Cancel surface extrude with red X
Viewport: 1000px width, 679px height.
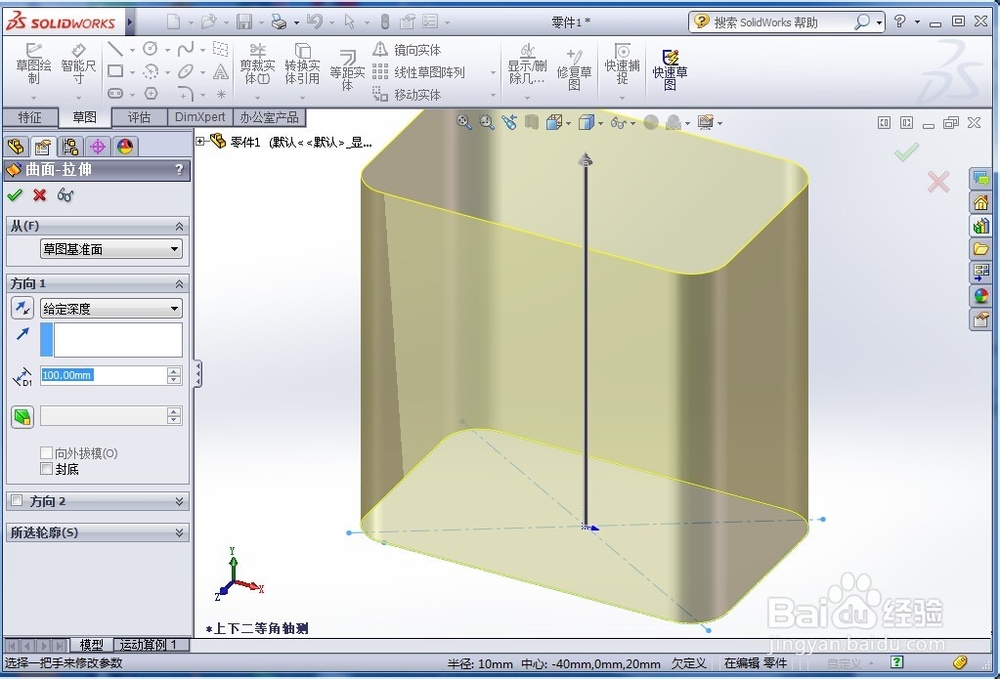40,195
